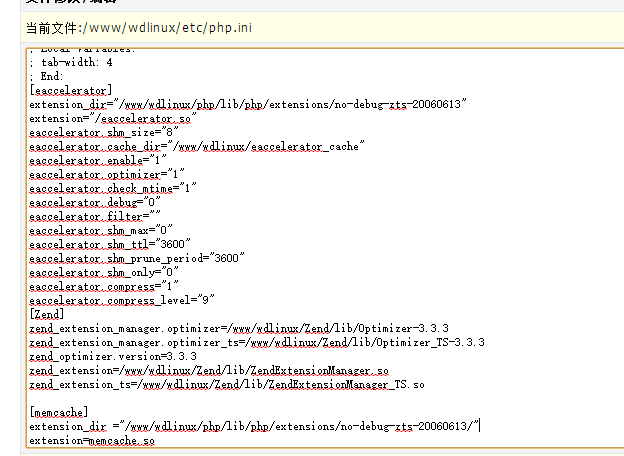The image size is (624, 456).
Task: Place cursor on eaccelerator.enable="1" line
Action: pos(97,159)
